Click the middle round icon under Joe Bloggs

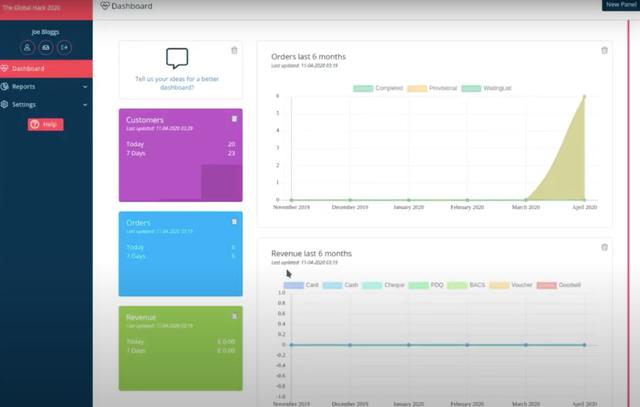46,47
